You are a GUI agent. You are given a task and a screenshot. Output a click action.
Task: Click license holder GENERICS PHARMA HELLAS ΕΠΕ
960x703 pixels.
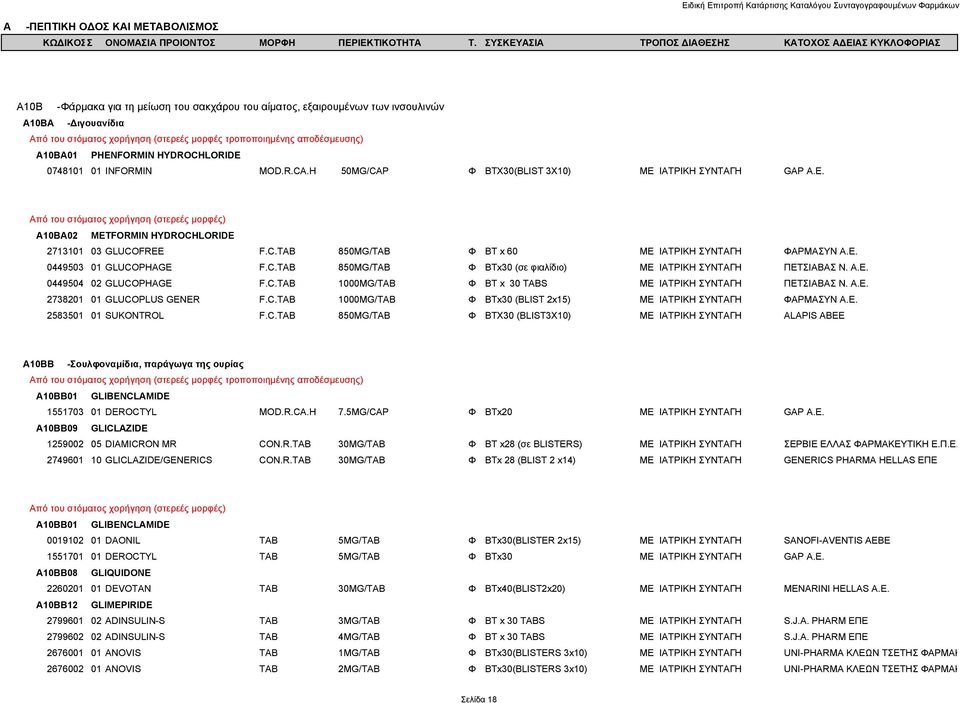tap(860, 461)
